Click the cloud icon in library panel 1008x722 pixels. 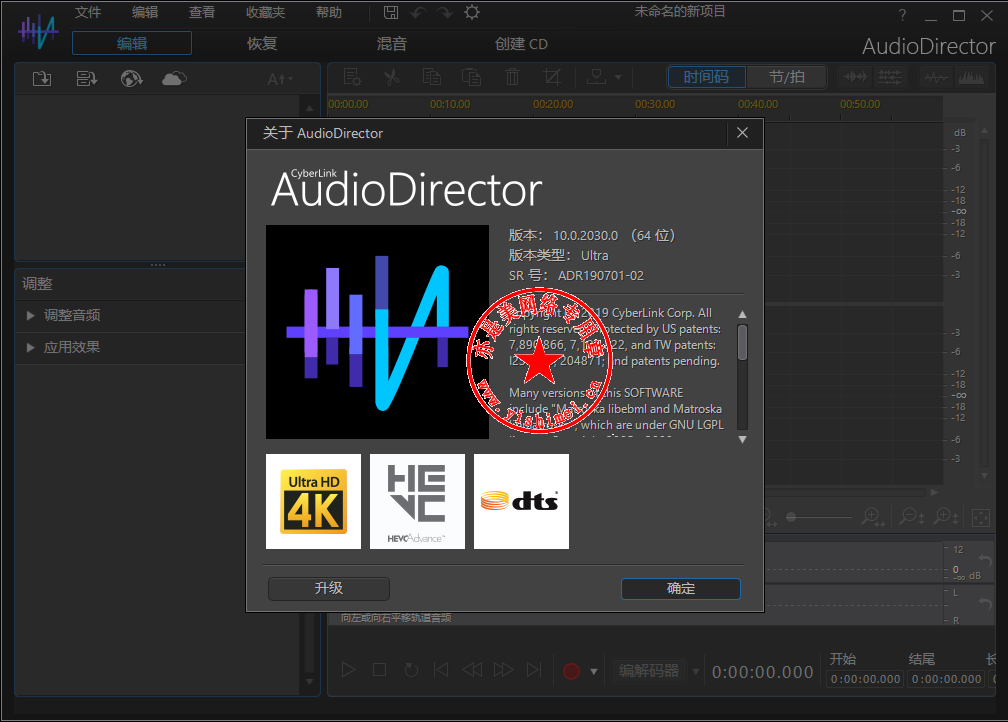click(x=174, y=78)
